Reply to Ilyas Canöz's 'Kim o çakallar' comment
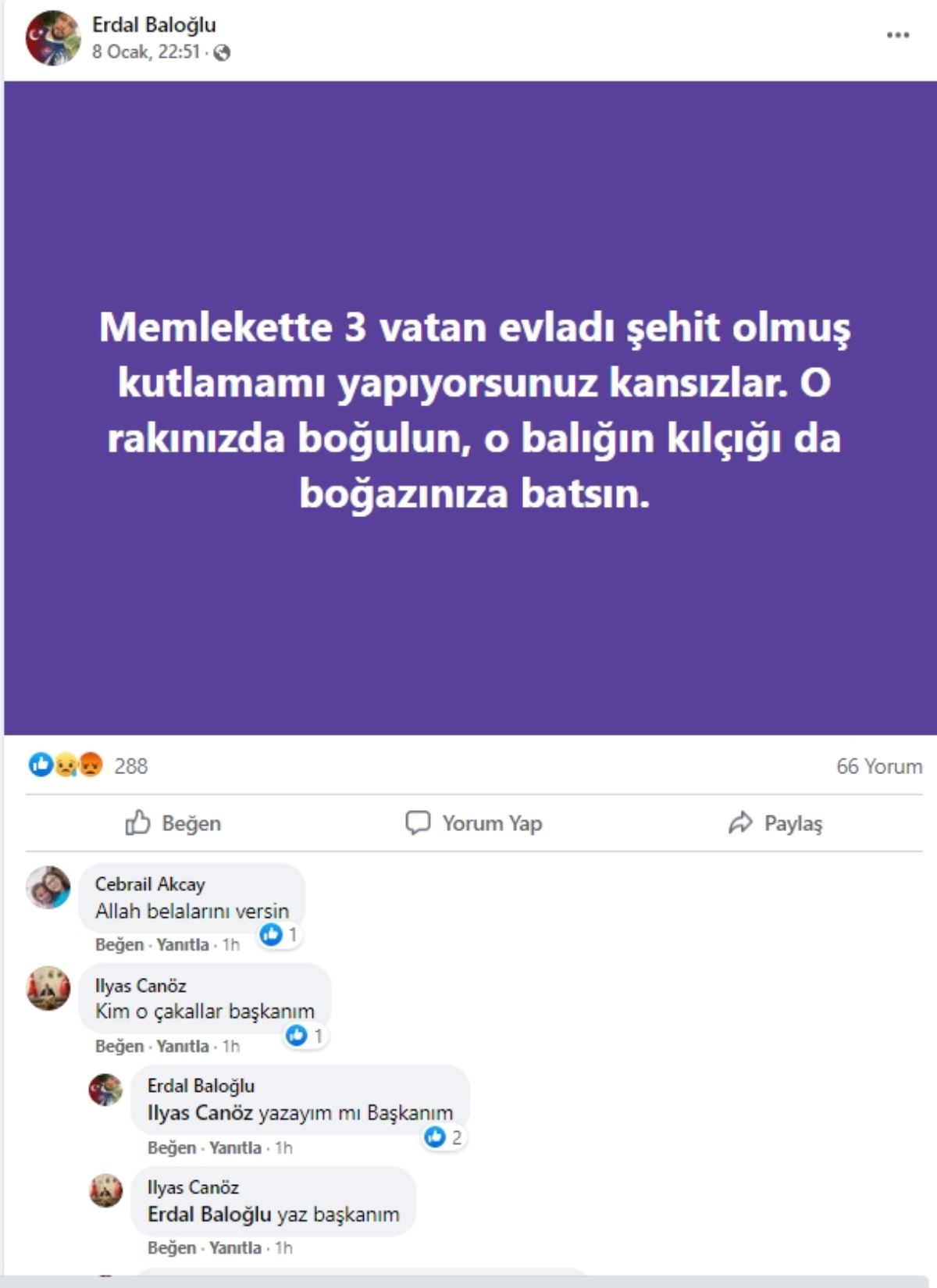Image resolution: width=937 pixels, height=1288 pixels. pos(183,1046)
